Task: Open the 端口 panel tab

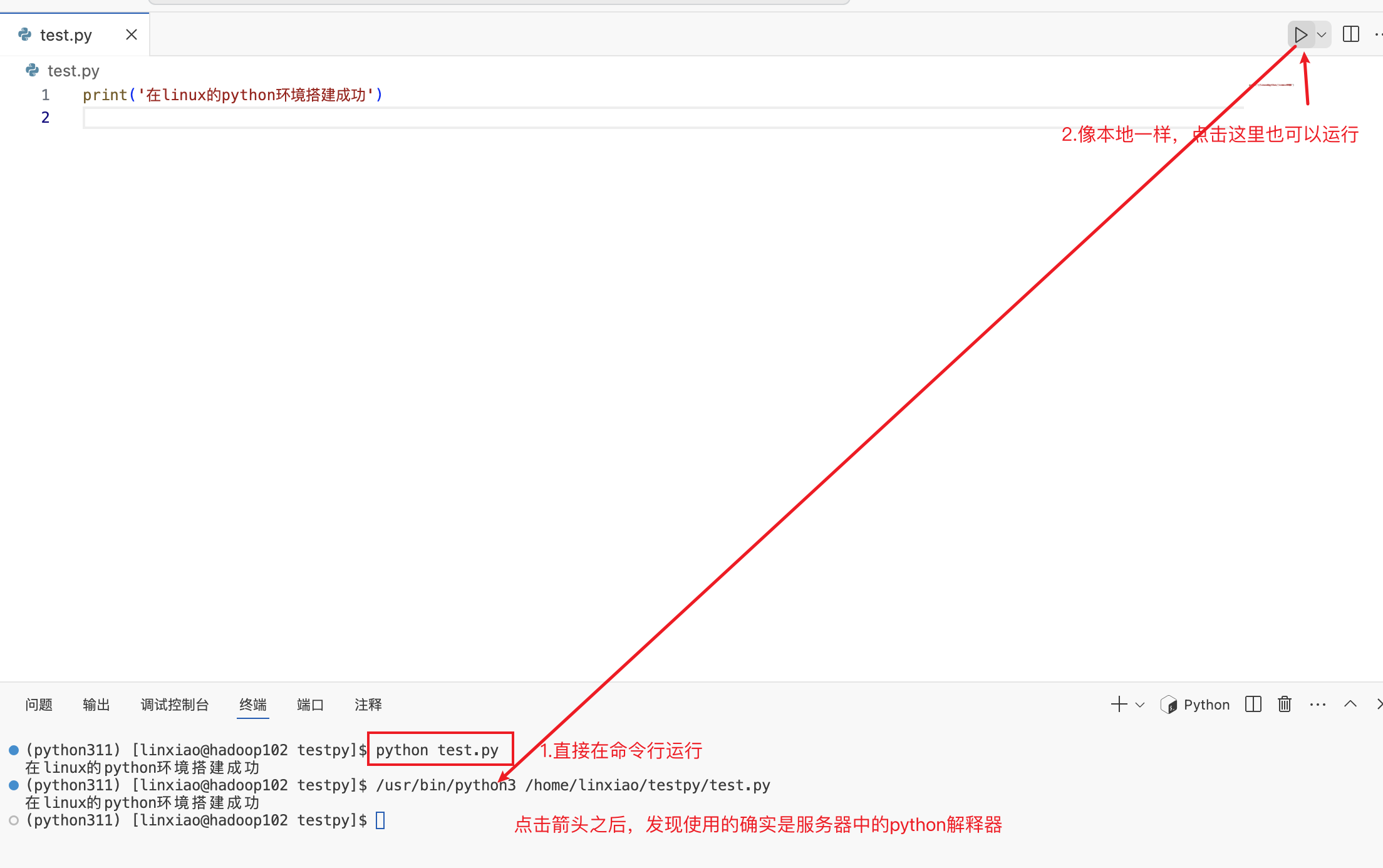Action: pyautogui.click(x=310, y=705)
